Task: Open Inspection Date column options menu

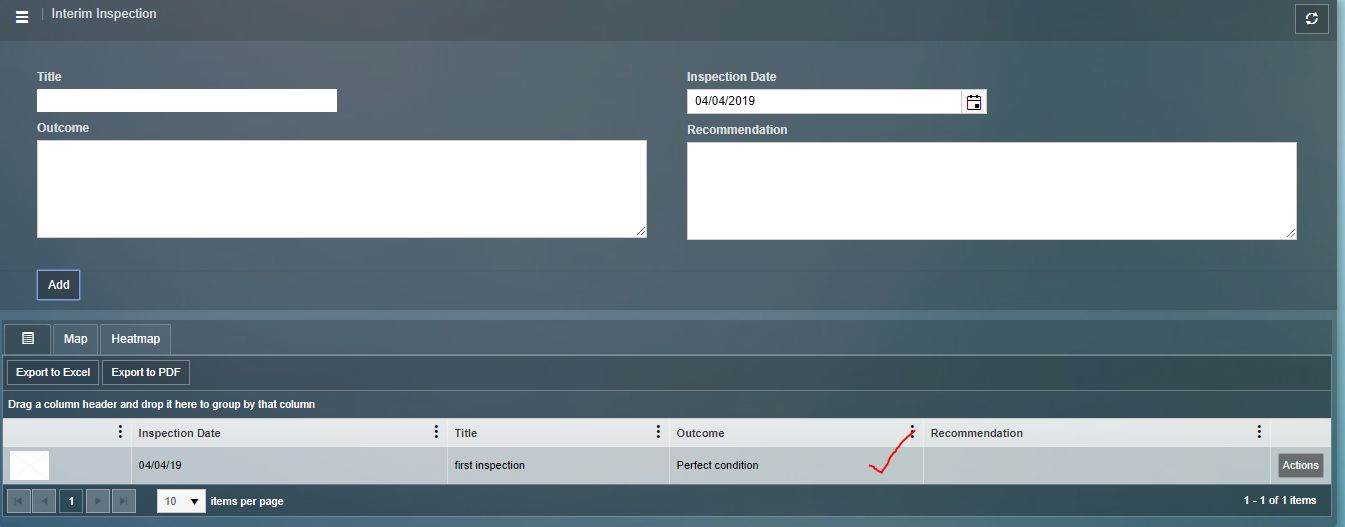Action: (x=436, y=432)
